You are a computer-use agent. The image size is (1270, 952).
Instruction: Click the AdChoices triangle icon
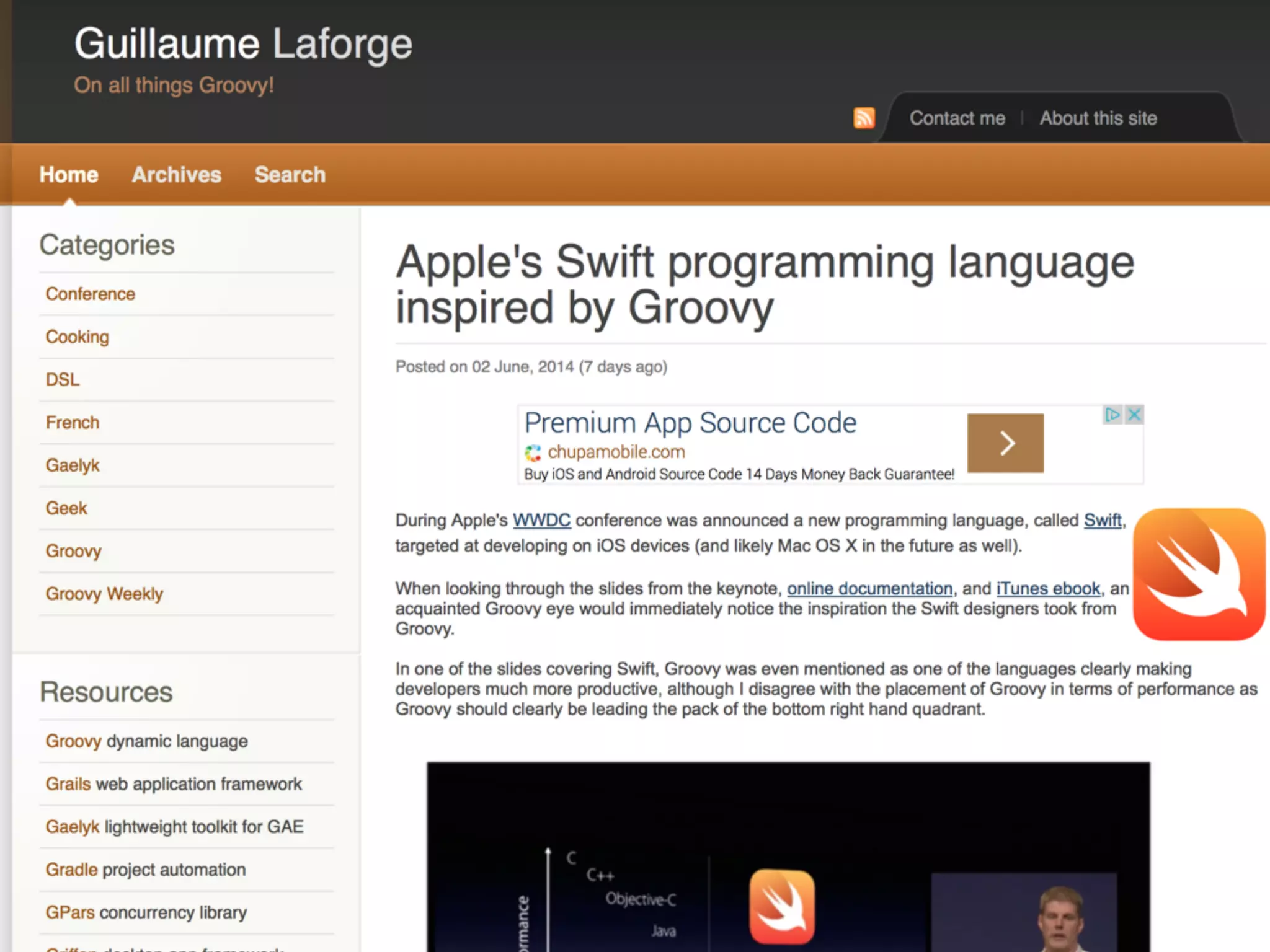click(x=1112, y=415)
